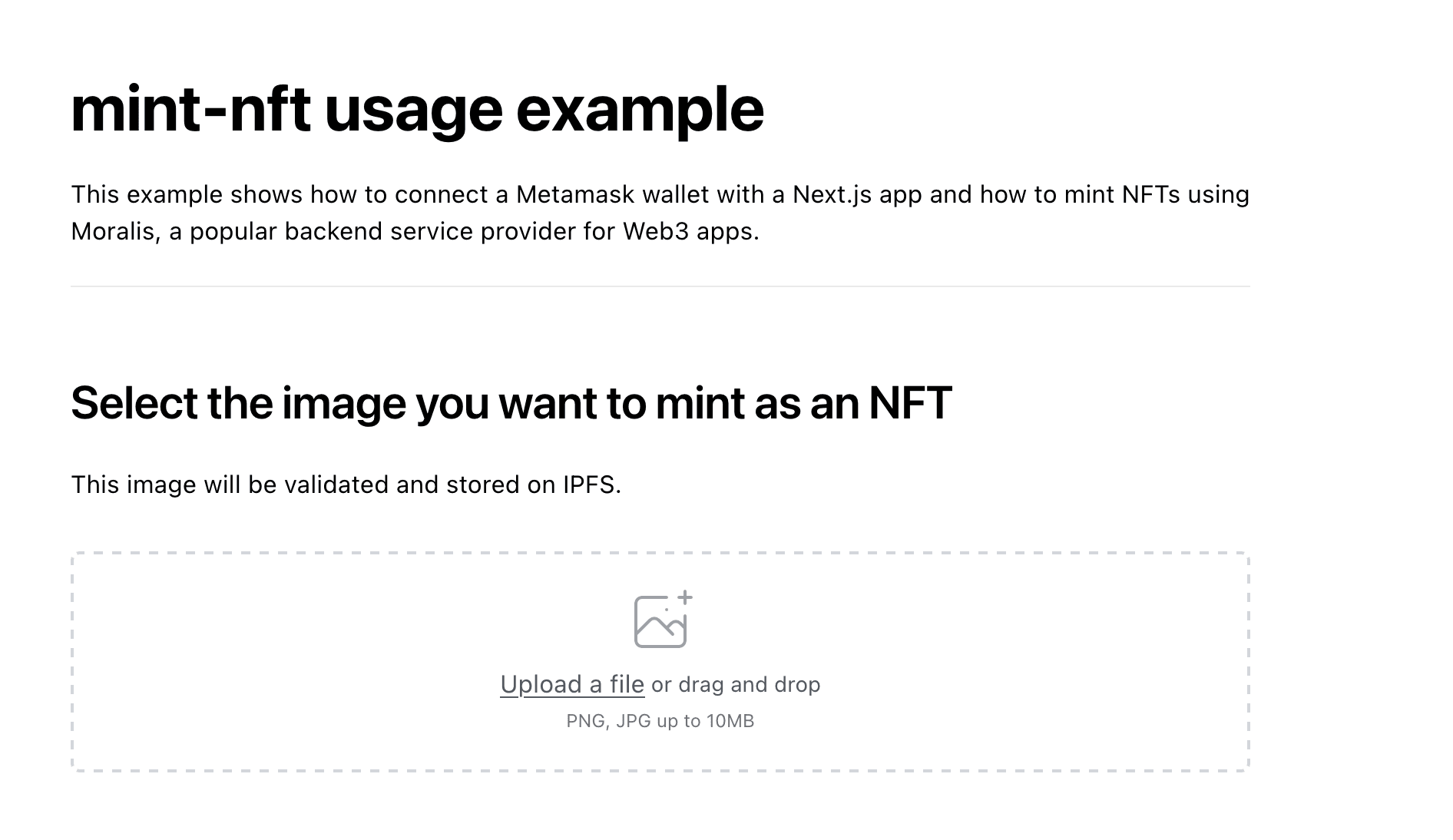Click the 'PNG, JPG up to 10MB' hint text

(x=662, y=720)
